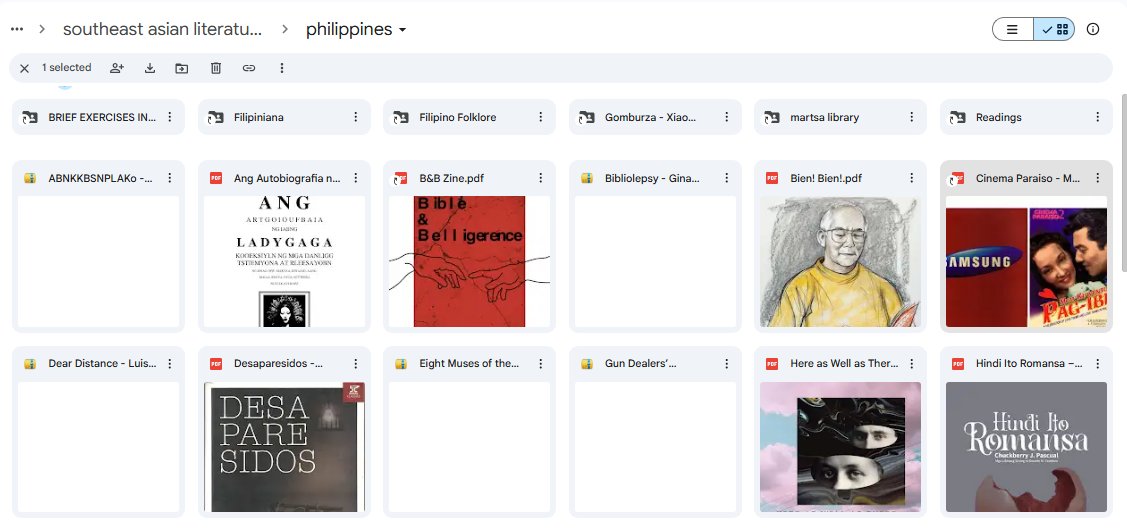Screen dimensions: 1127x528
Task: Open more options for Bibliolepsy file
Action: click(x=726, y=178)
